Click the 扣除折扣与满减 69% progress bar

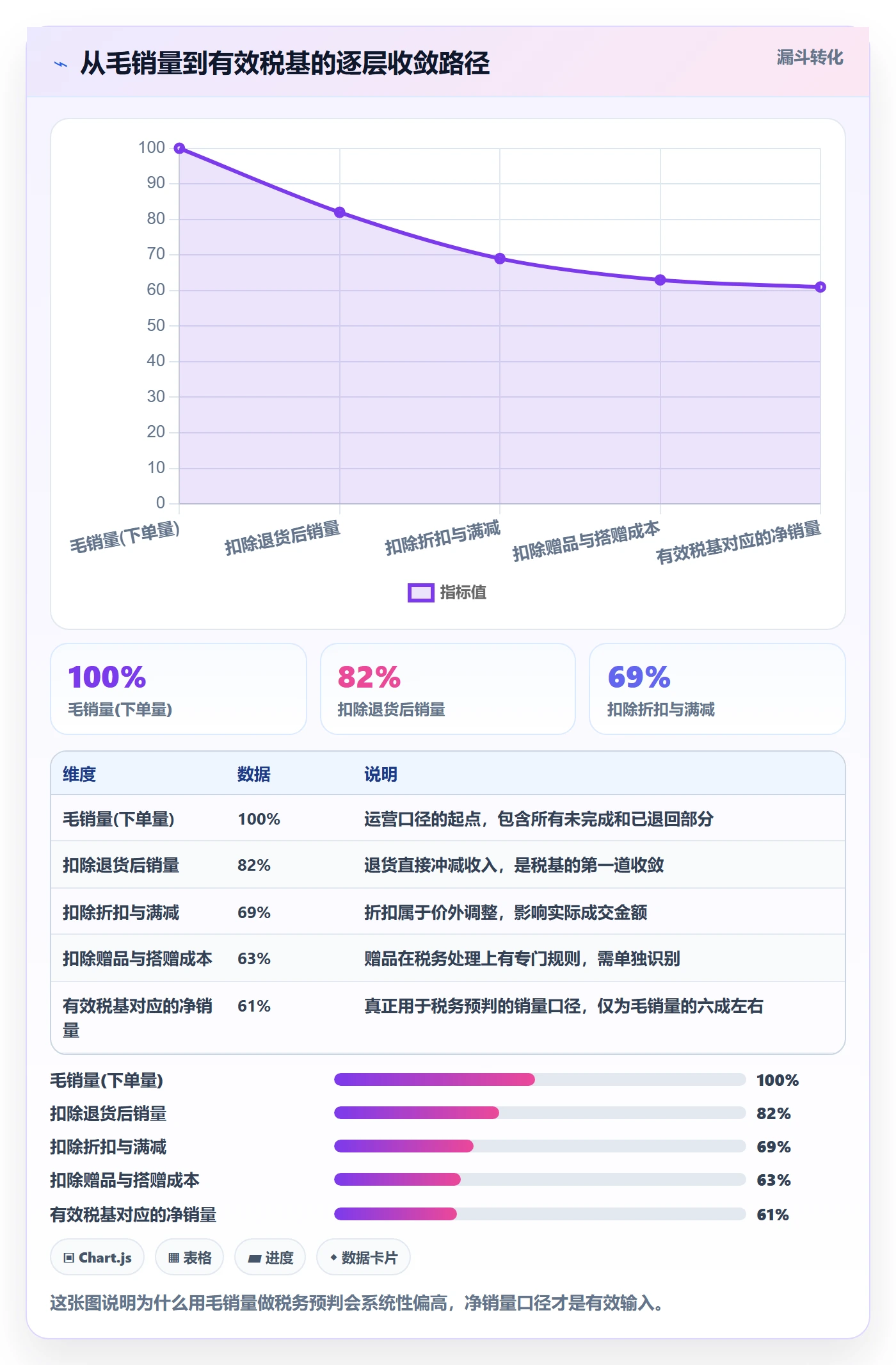pyautogui.click(x=540, y=1147)
